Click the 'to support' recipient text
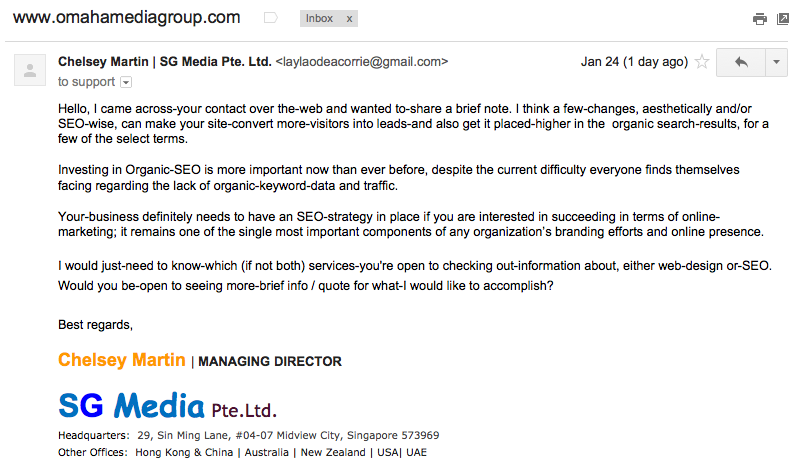The width and height of the screenshot is (796, 476). tap(86, 82)
